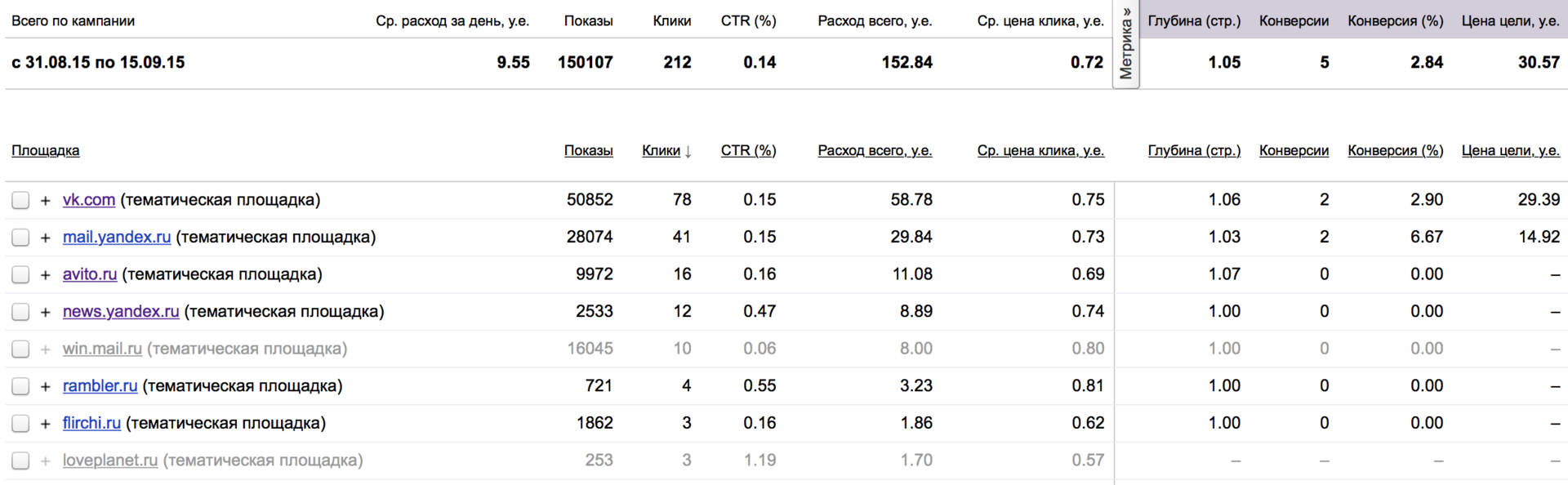The width and height of the screenshot is (1568, 485).
Task: Click plus icon beside news.yandex.ru
Action: point(46,312)
